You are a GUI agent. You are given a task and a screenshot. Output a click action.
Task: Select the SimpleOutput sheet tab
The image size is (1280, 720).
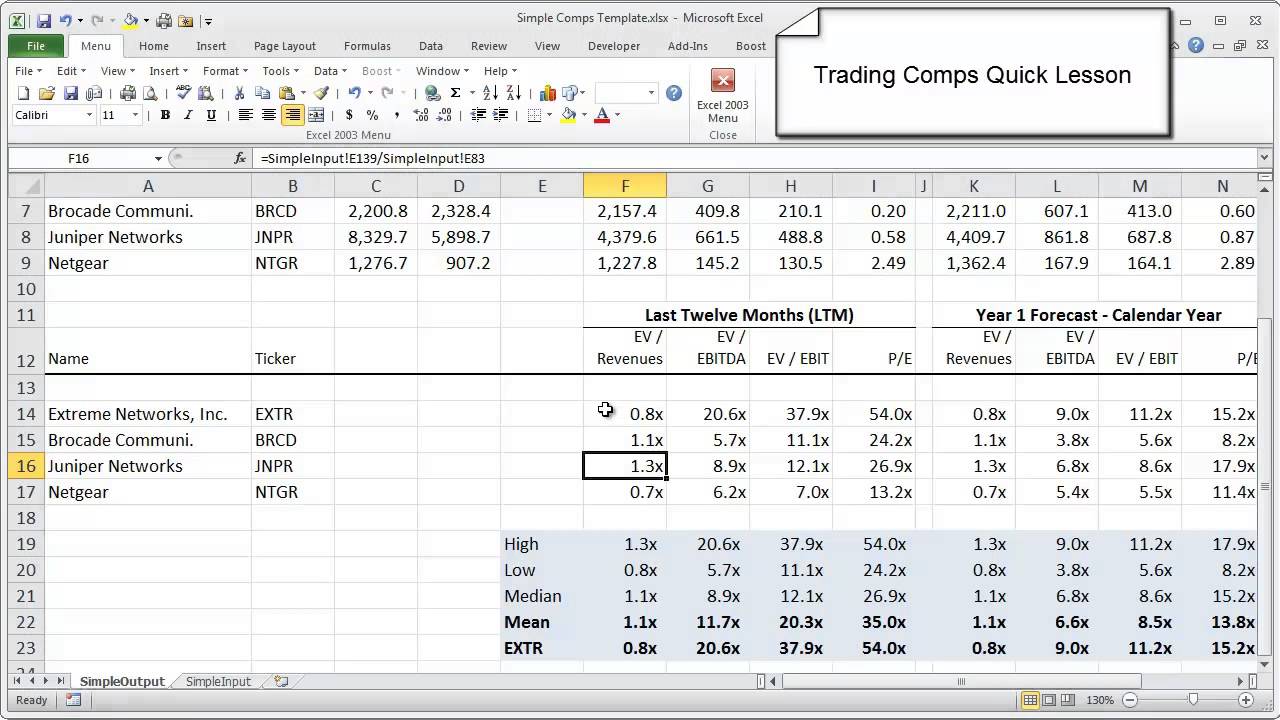tap(122, 681)
